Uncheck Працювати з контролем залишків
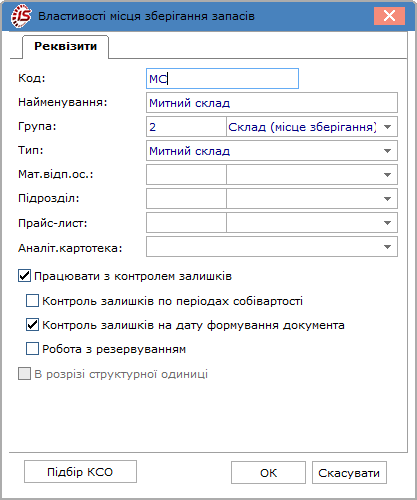Image resolution: width=417 pixels, height=500 pixels. point(24,276)
